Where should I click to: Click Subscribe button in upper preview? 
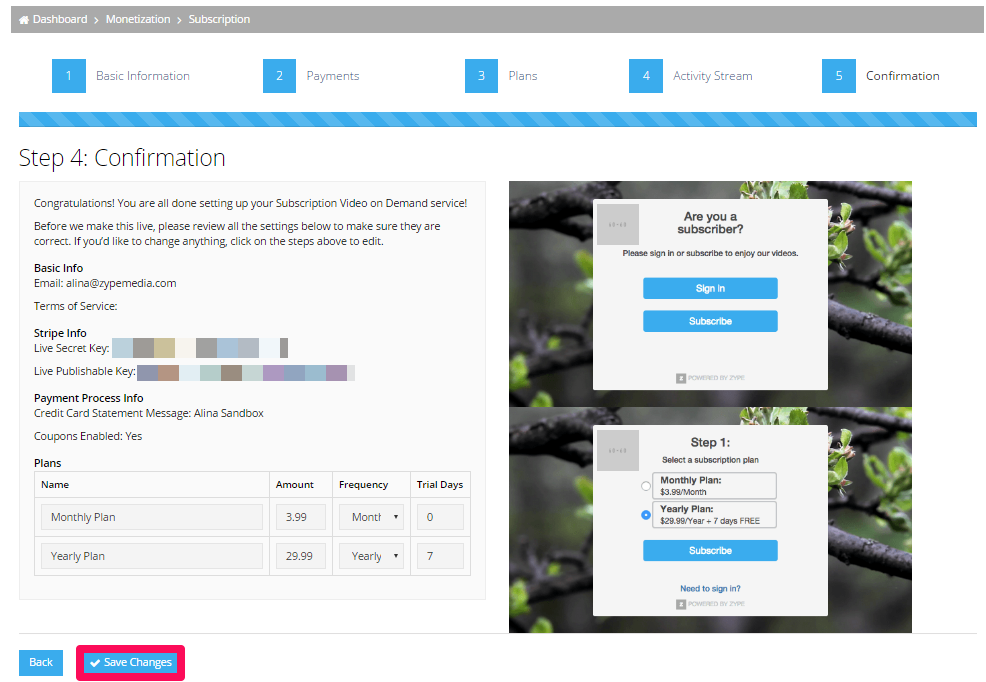click(710, 321)
